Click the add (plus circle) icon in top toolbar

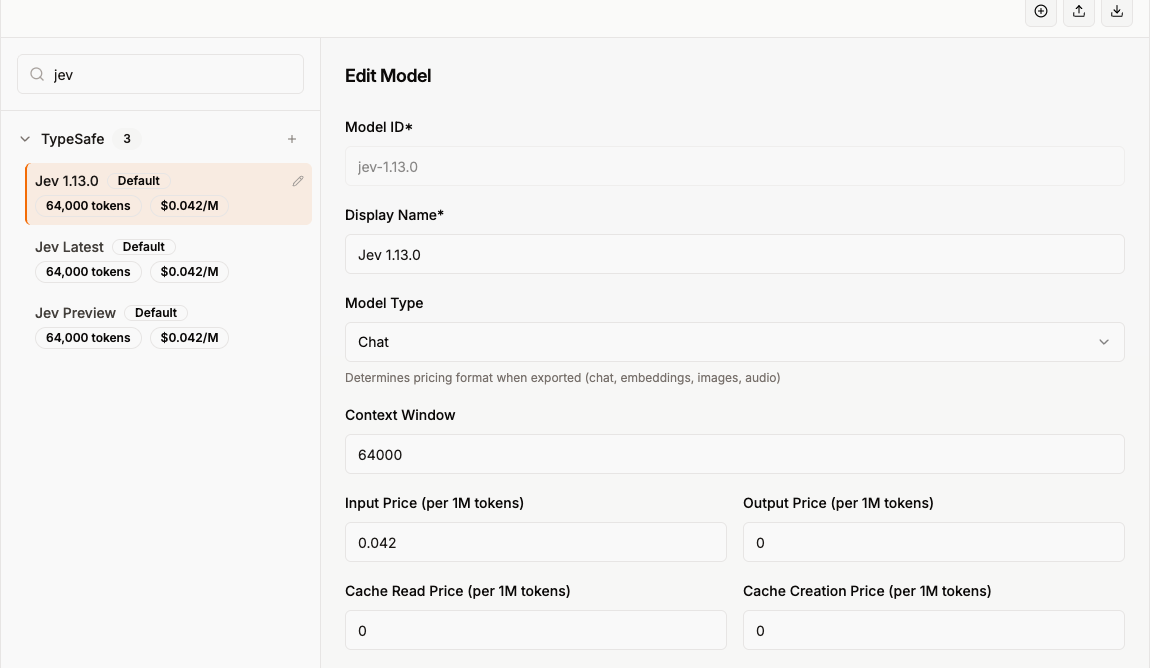1040,11
